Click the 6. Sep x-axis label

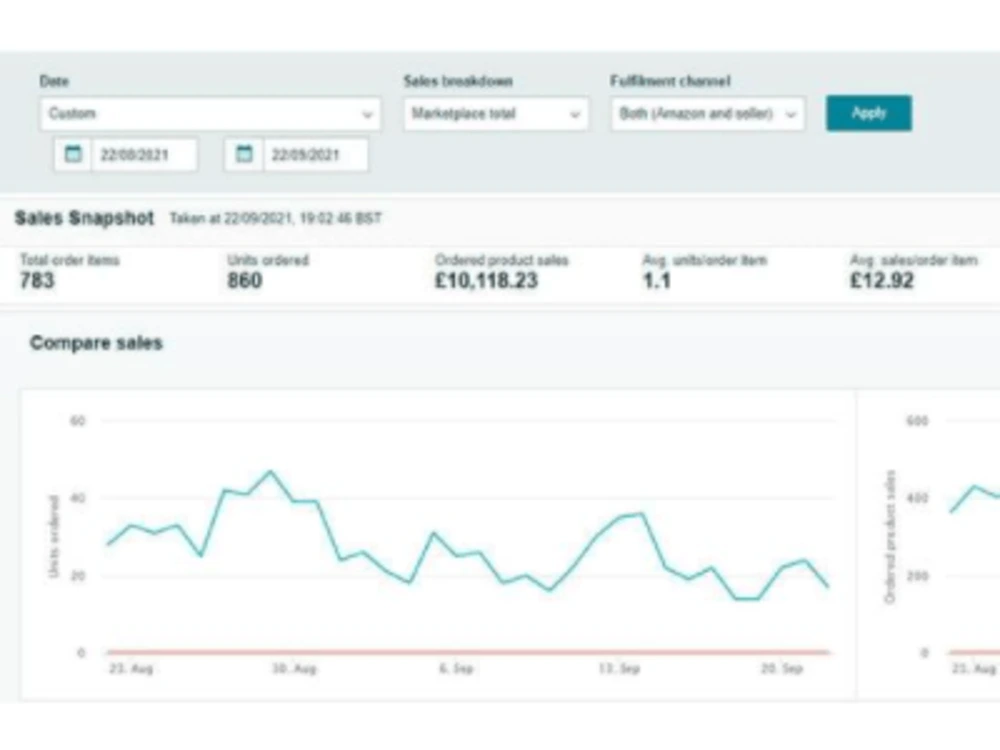point(456,668)
